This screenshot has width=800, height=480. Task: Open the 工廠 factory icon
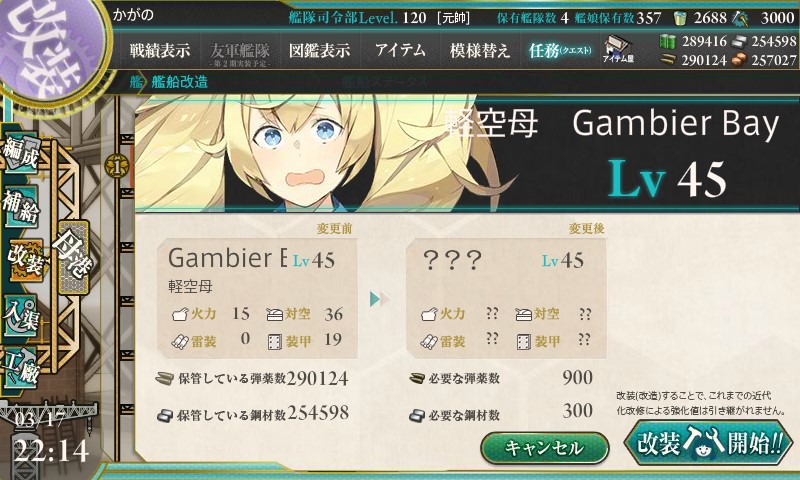pos(20,368)
